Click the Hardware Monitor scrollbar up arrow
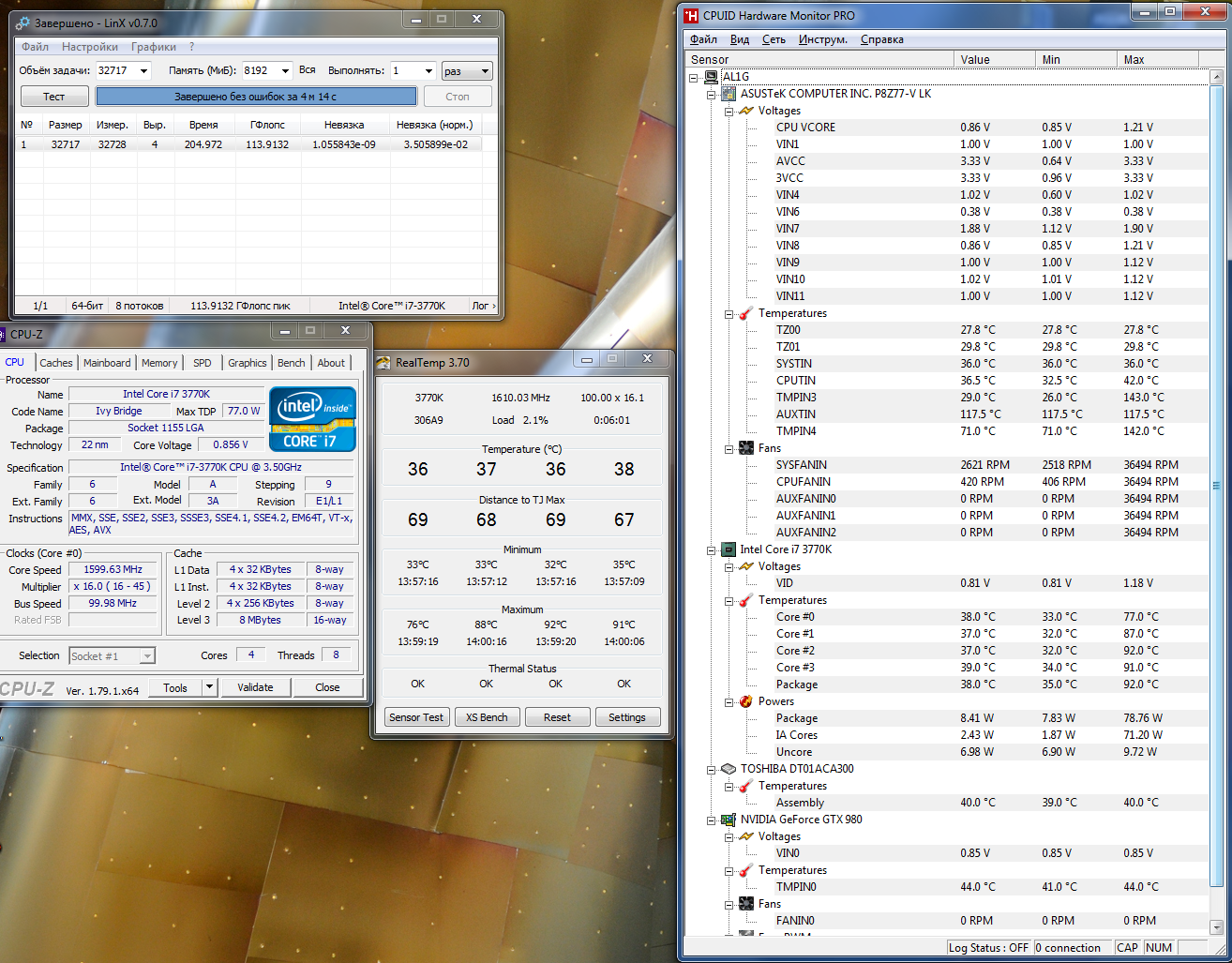Viewport: 1232px width, 963px height. pyautogui.click(x=1217, y=77)
